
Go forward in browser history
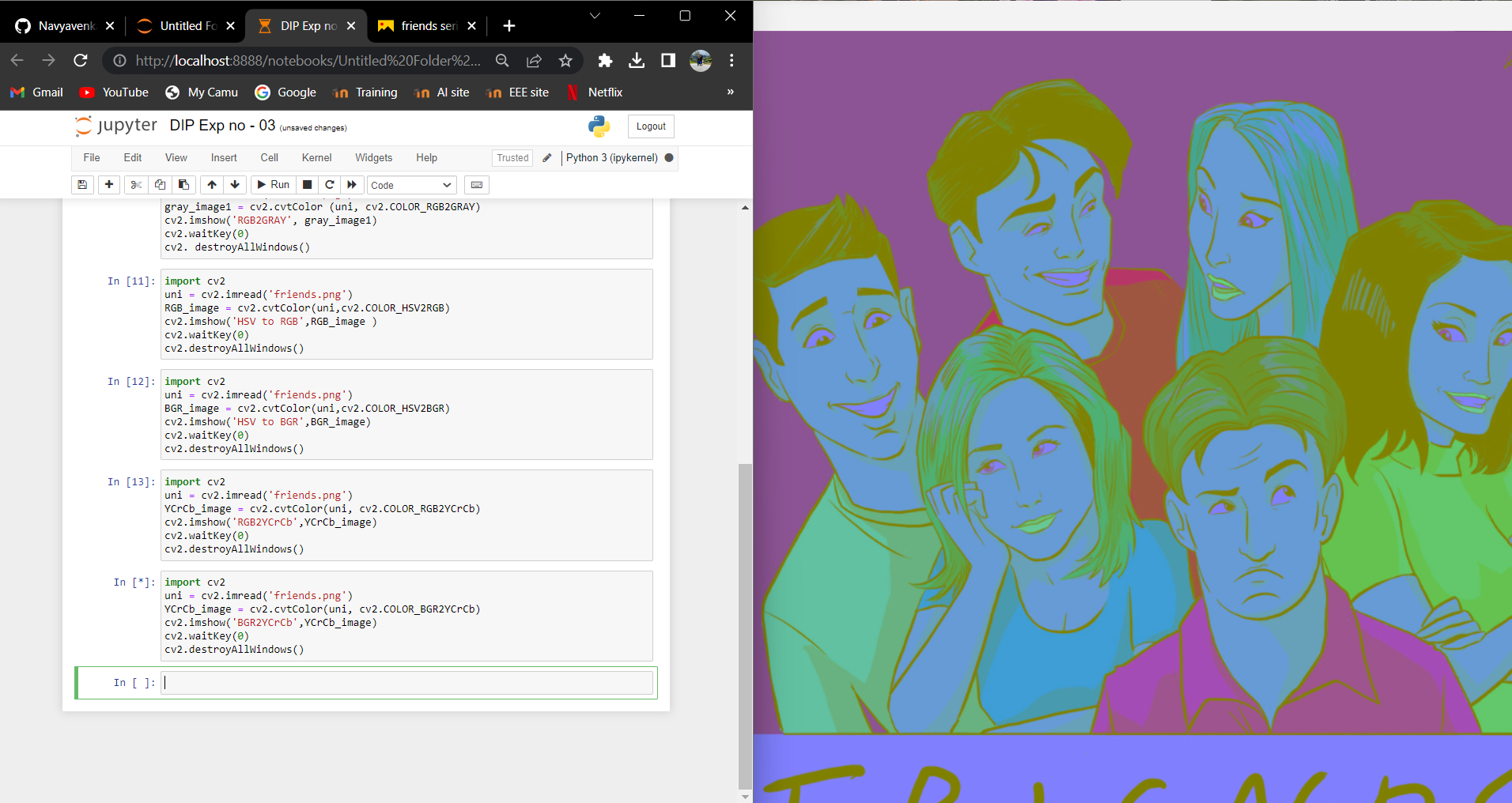point(49,60)
